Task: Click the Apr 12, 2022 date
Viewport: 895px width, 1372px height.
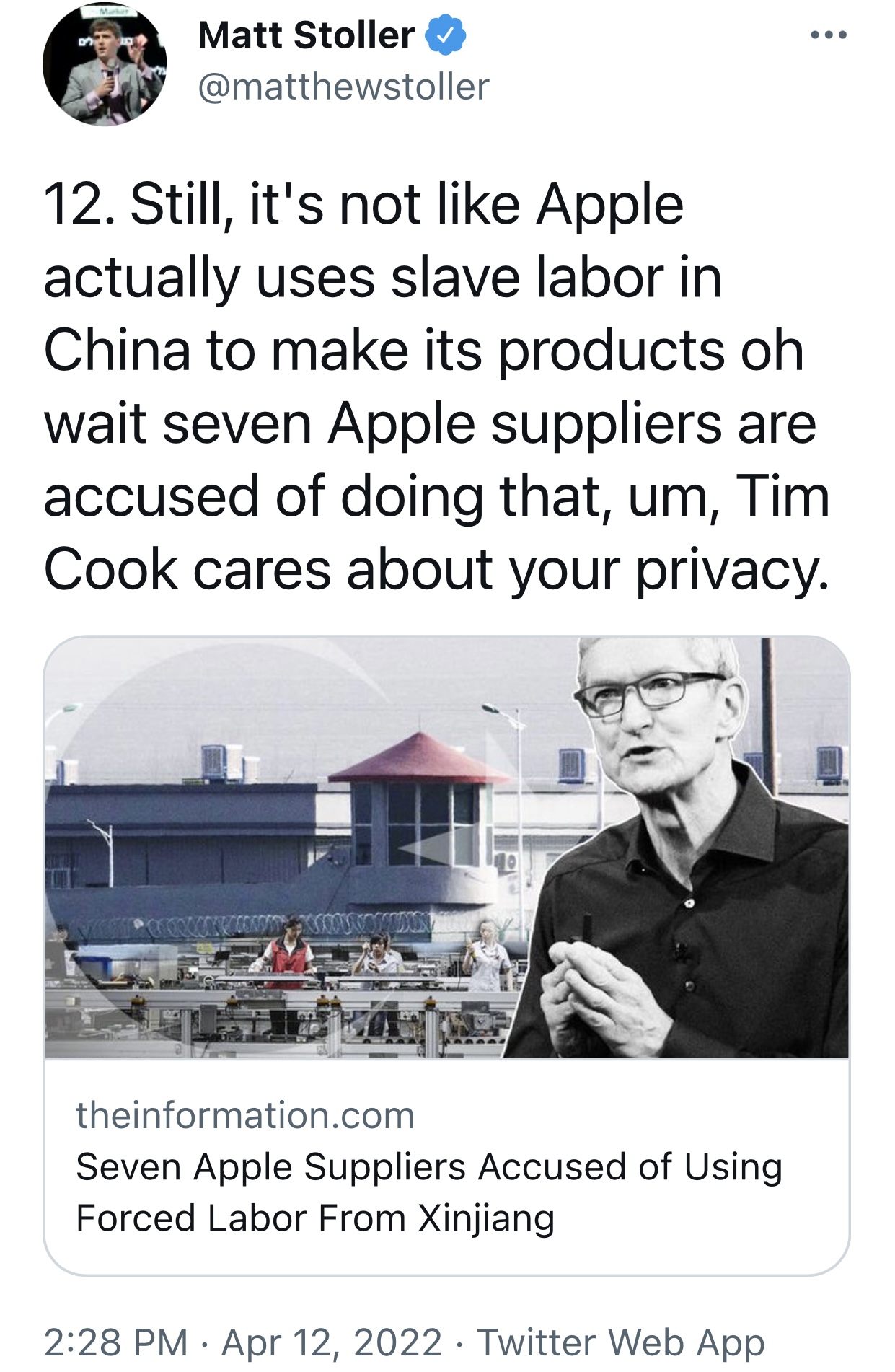Action: (332, 1342)
